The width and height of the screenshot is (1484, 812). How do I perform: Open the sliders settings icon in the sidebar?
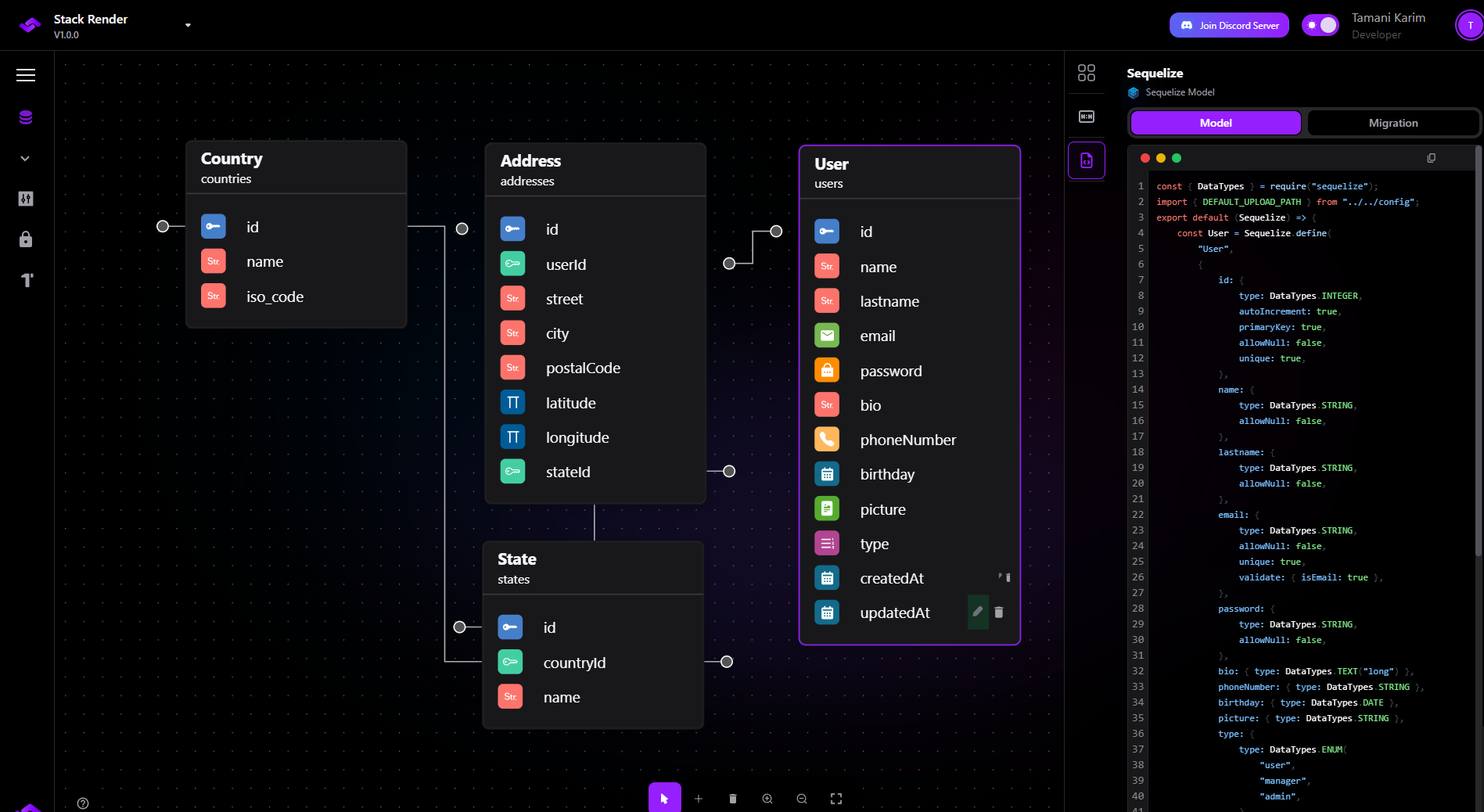(x=26, y=199)
